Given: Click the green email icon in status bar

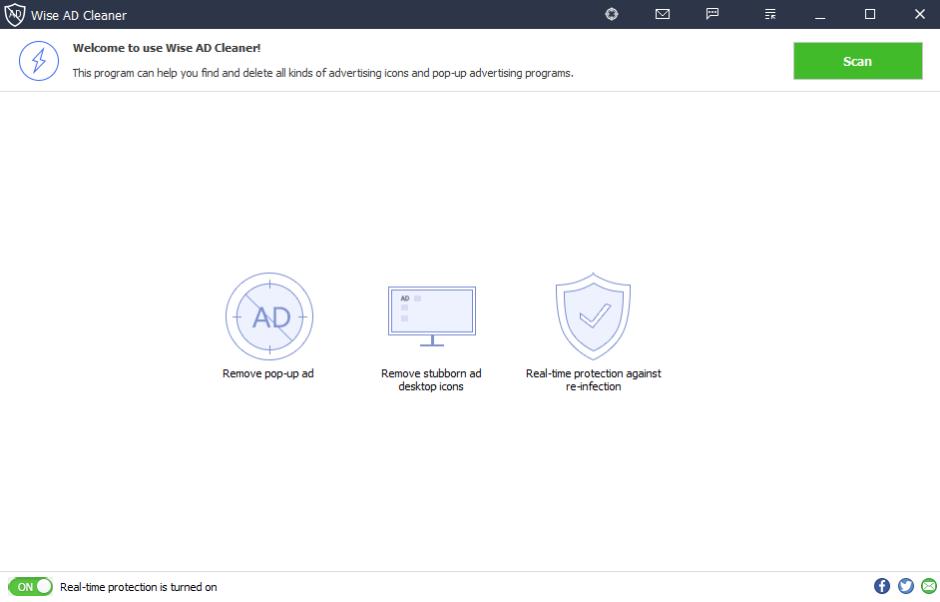Looking at the screenshot, I should tap(929, 586).
